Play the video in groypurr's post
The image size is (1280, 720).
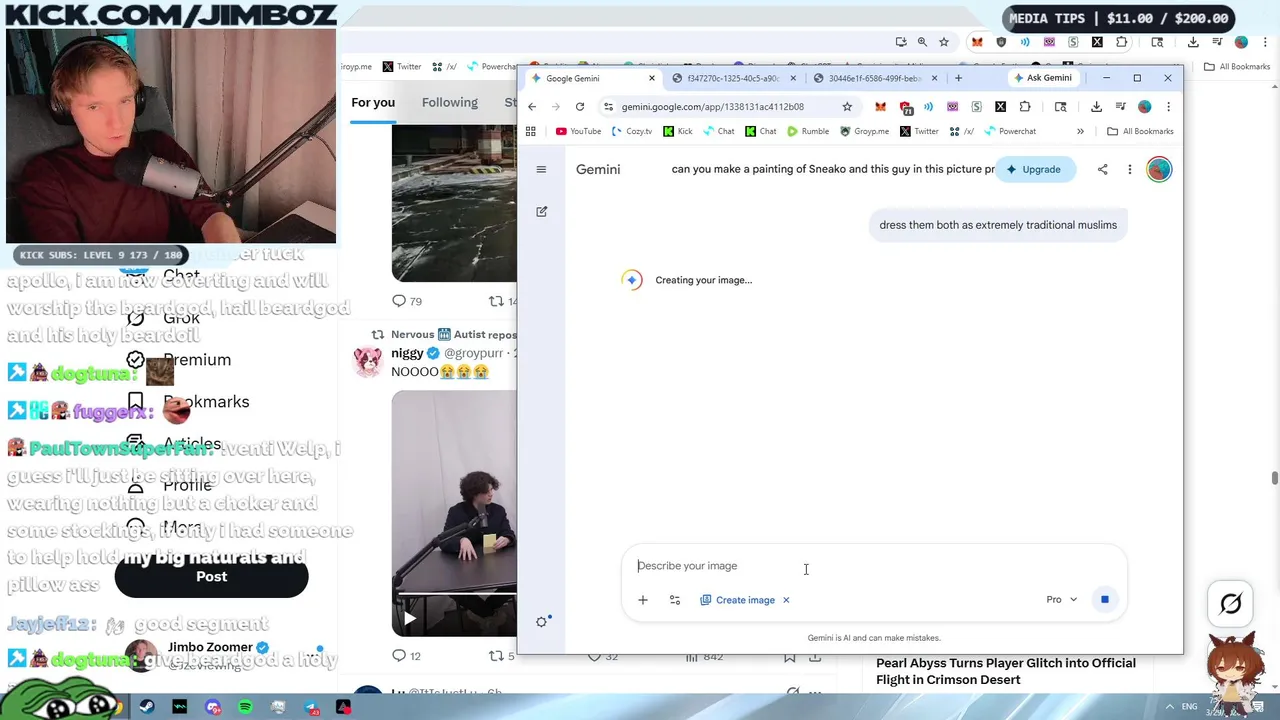pyautogui.click(x=409, y=619)
